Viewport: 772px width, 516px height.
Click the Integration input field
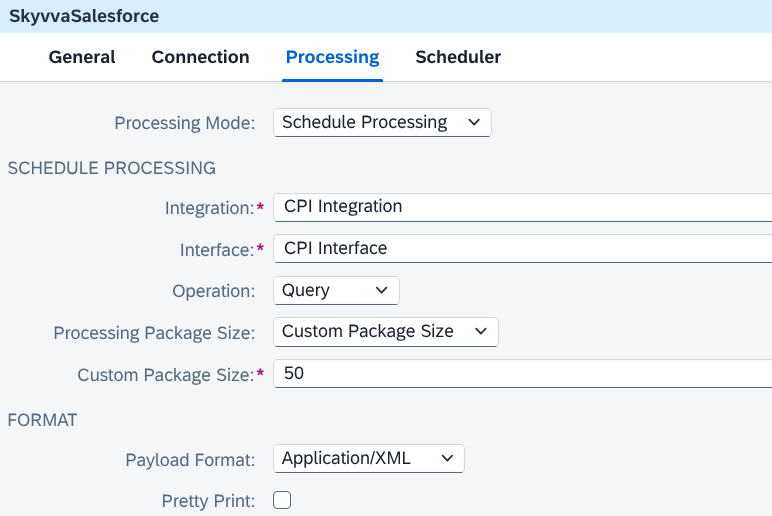[523, 207]
